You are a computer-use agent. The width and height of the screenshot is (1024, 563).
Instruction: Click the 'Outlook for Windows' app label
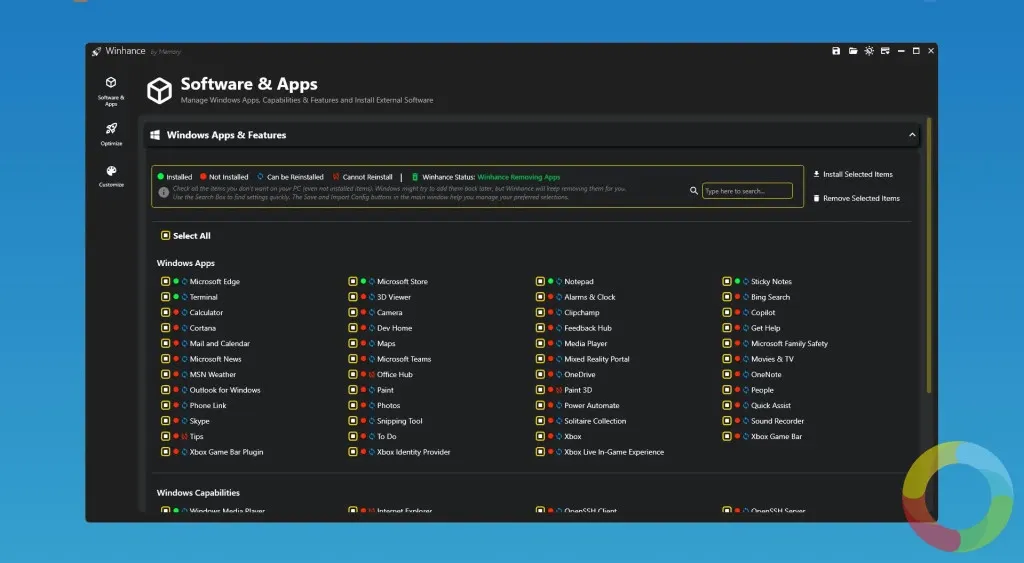[x=225, y=390]
